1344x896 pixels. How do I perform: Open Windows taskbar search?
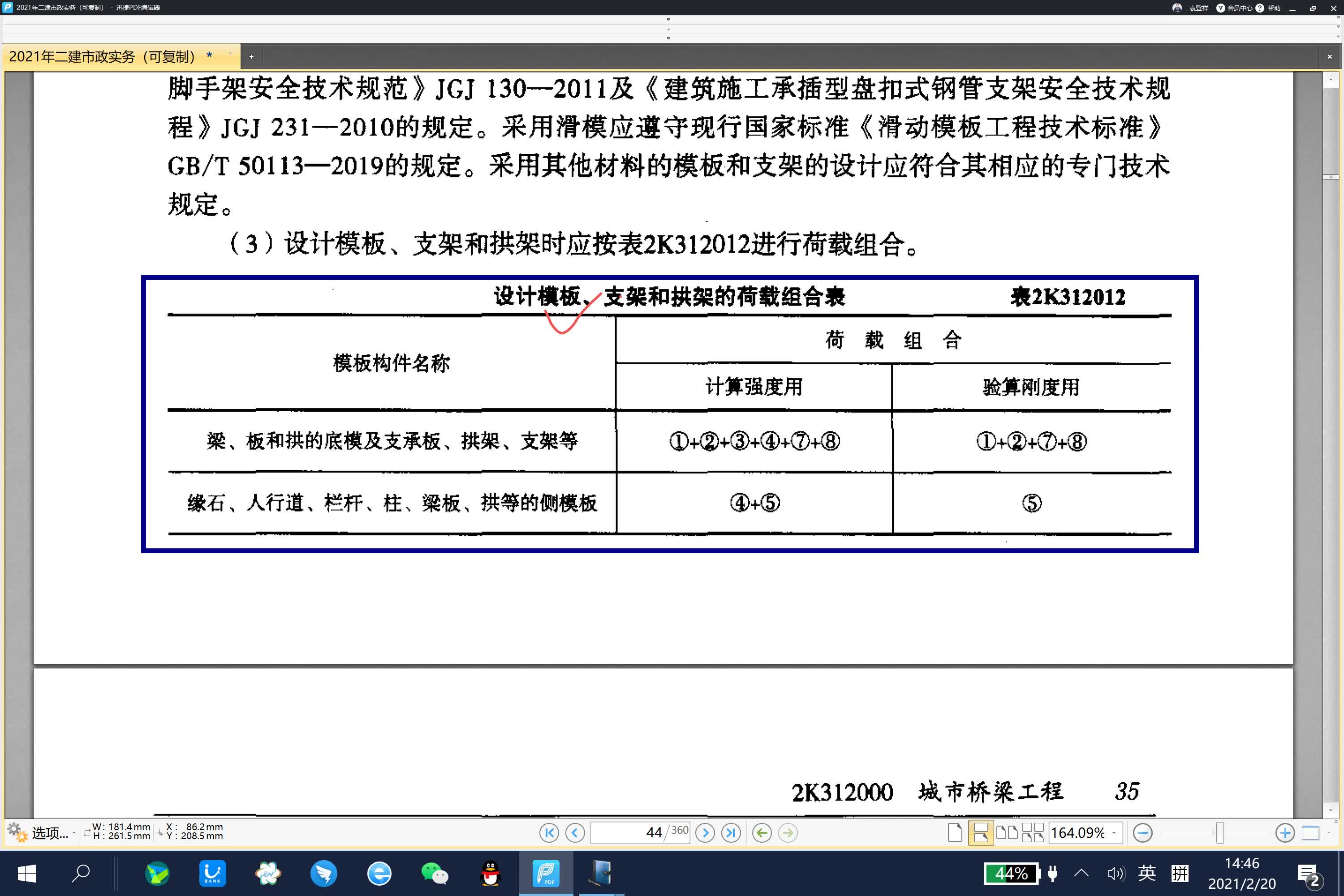pos(81,873)
